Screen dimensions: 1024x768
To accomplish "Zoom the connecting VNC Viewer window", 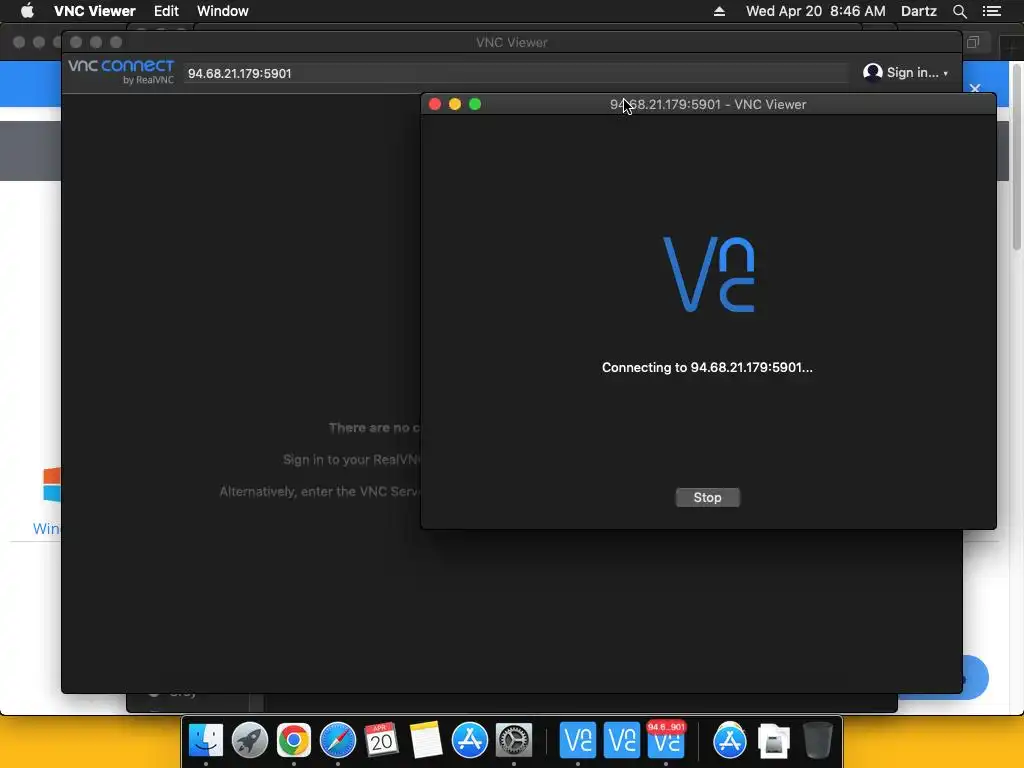I will coord(475,104).
